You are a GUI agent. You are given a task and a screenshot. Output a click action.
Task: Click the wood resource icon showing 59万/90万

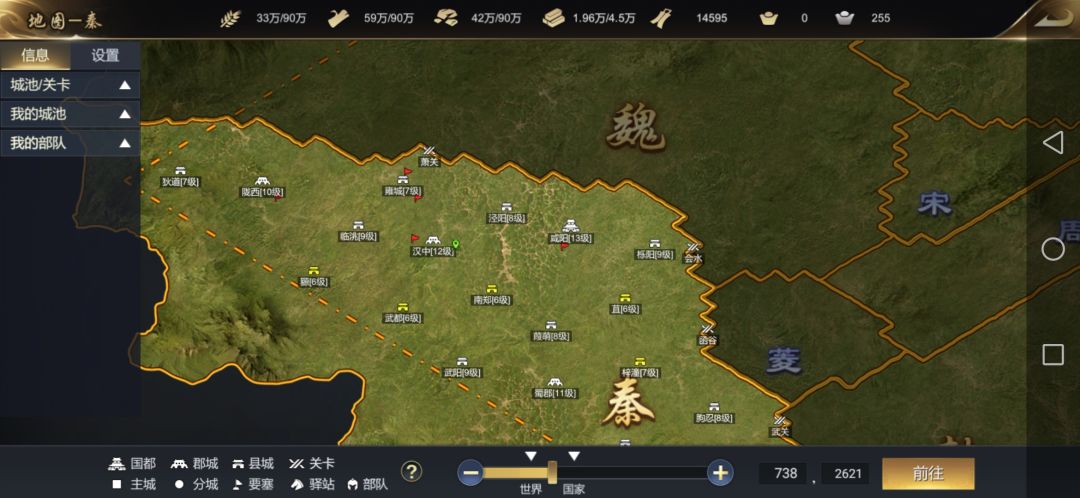(x=338, y=19)
